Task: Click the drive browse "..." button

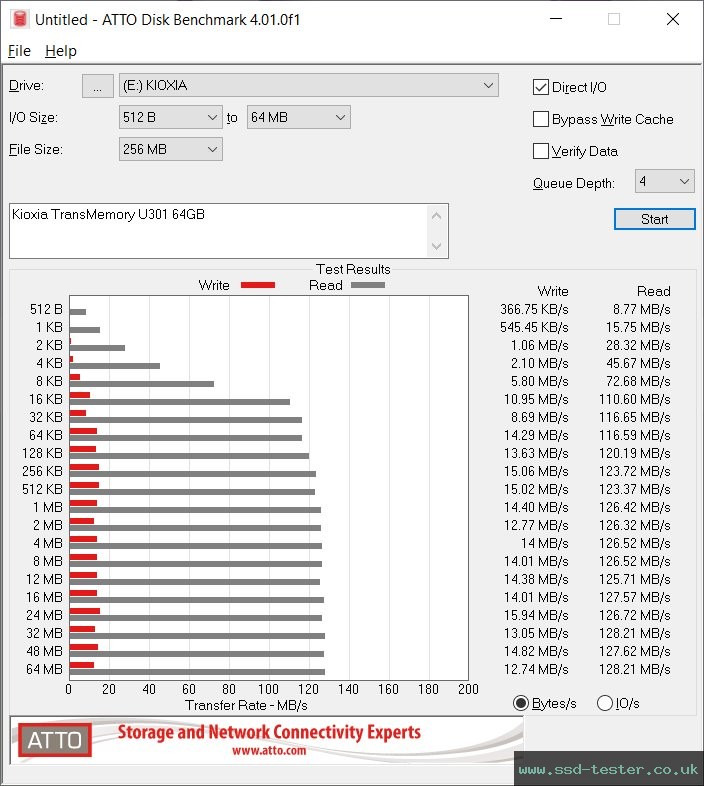Action: coord(97,86)
